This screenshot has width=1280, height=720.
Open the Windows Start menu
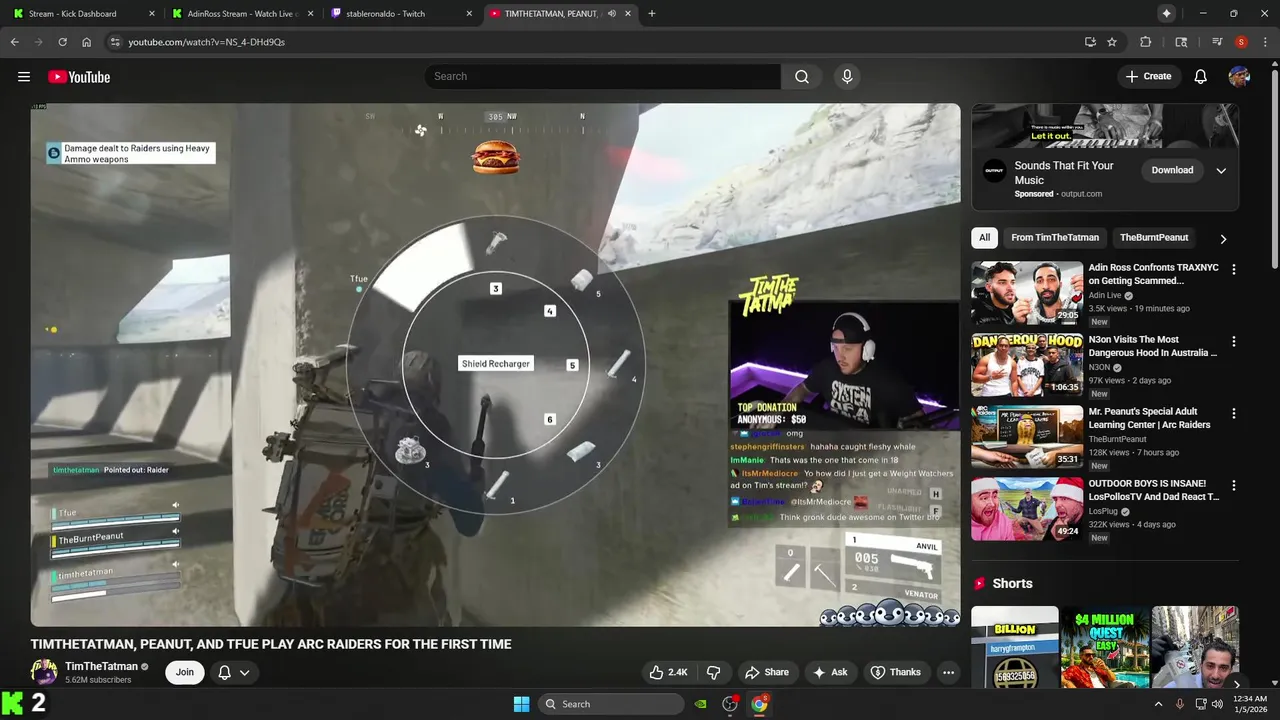coord(521,704)
